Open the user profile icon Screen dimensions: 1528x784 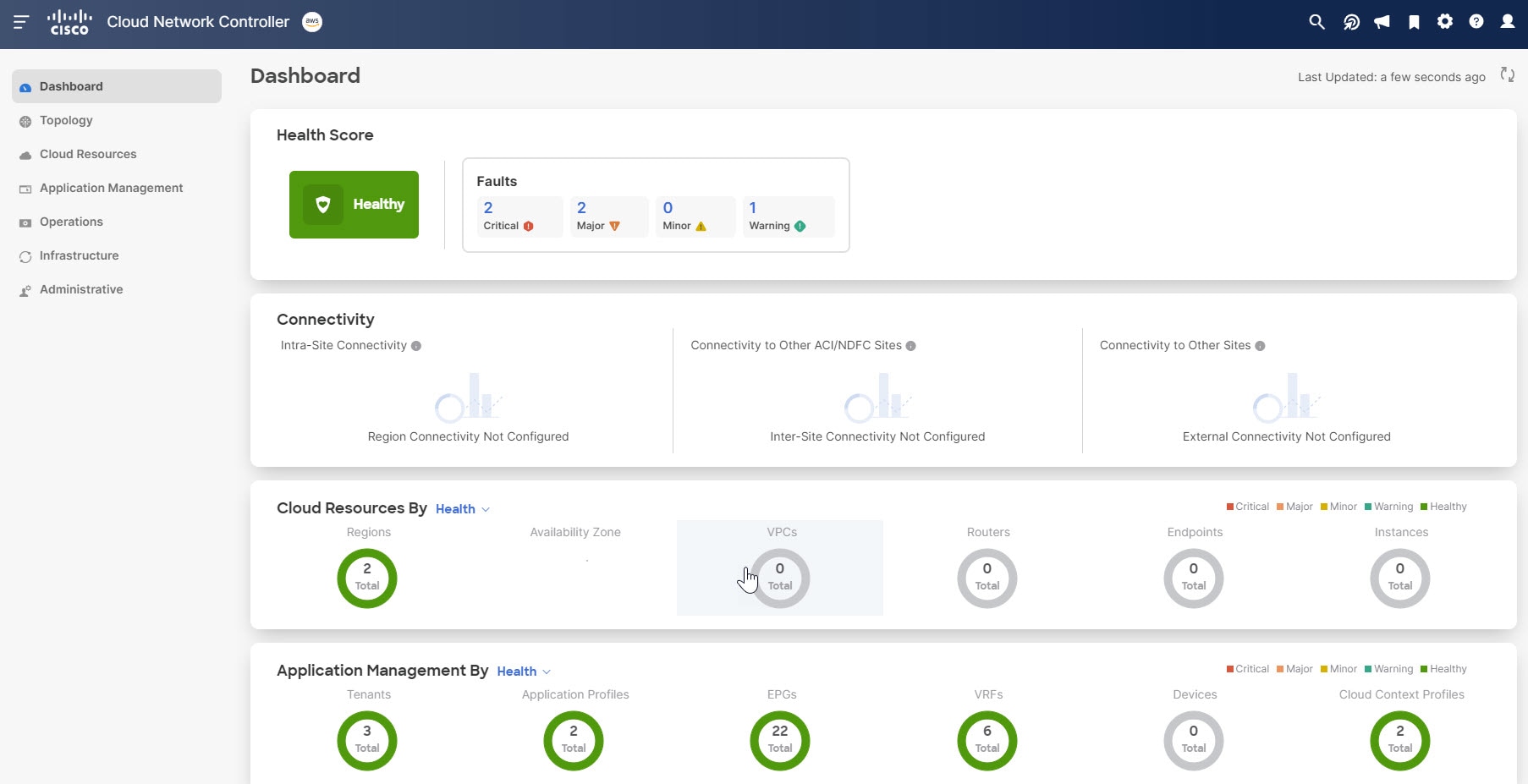pyautogui.click(x=1509, y=21)
